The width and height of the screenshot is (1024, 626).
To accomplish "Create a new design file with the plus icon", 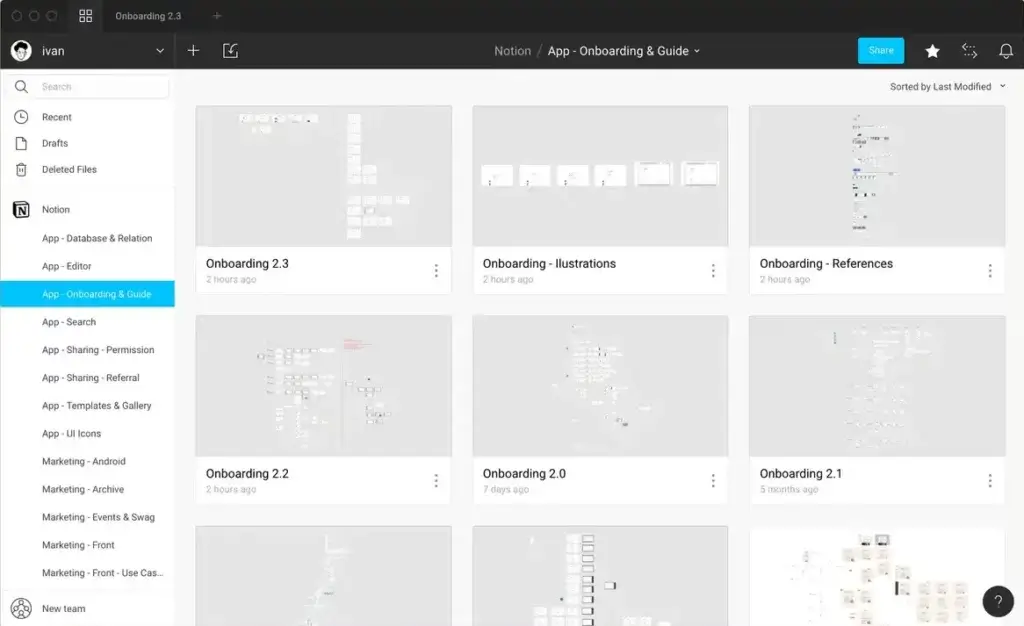I will tap(193, 49).
